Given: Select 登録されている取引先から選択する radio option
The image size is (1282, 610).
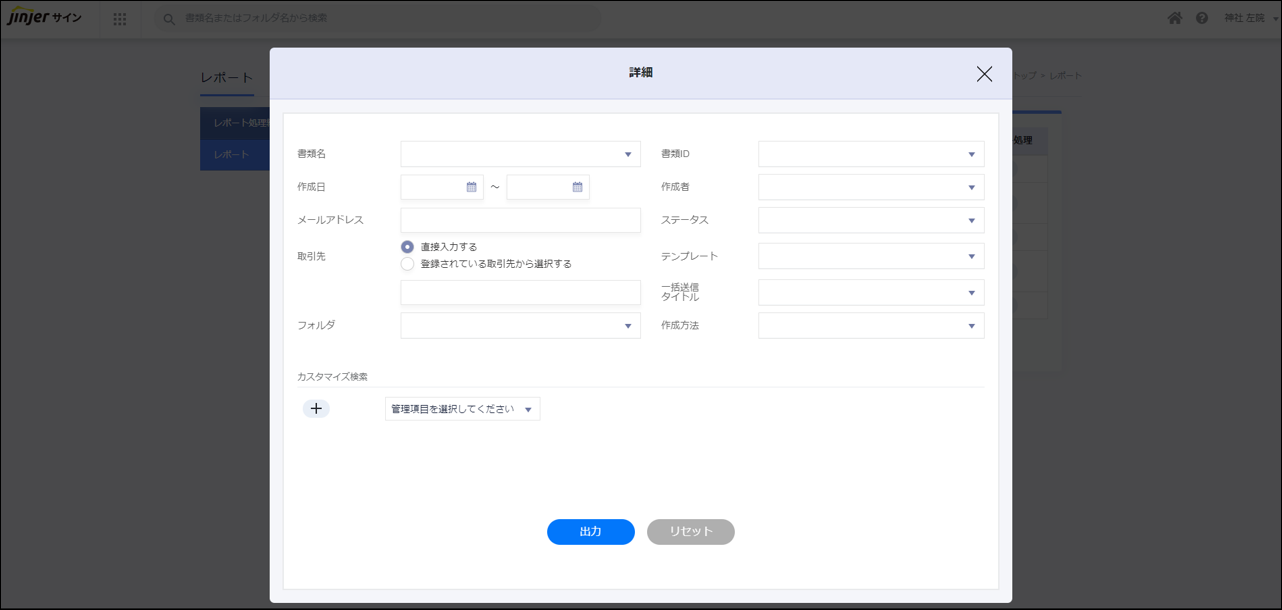Looking at the screenshot, I should click(x=407, y=264).
